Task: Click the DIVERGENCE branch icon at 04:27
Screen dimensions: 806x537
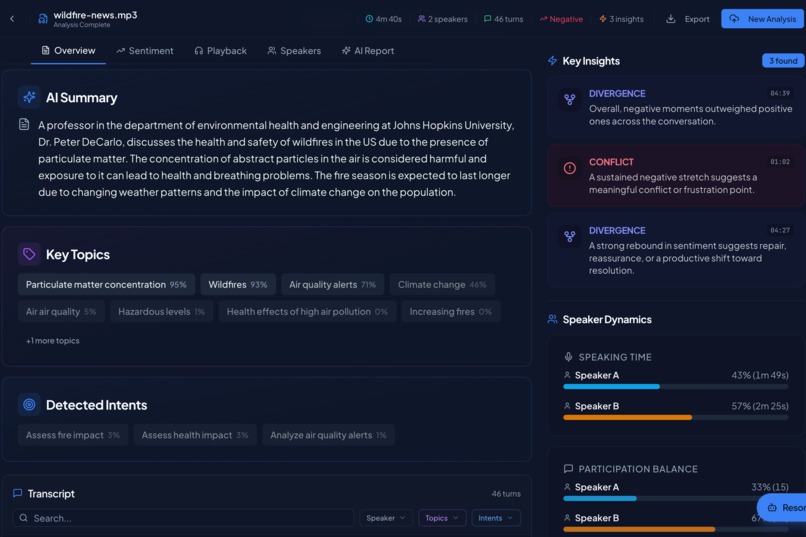Action: tap(570, 236)
